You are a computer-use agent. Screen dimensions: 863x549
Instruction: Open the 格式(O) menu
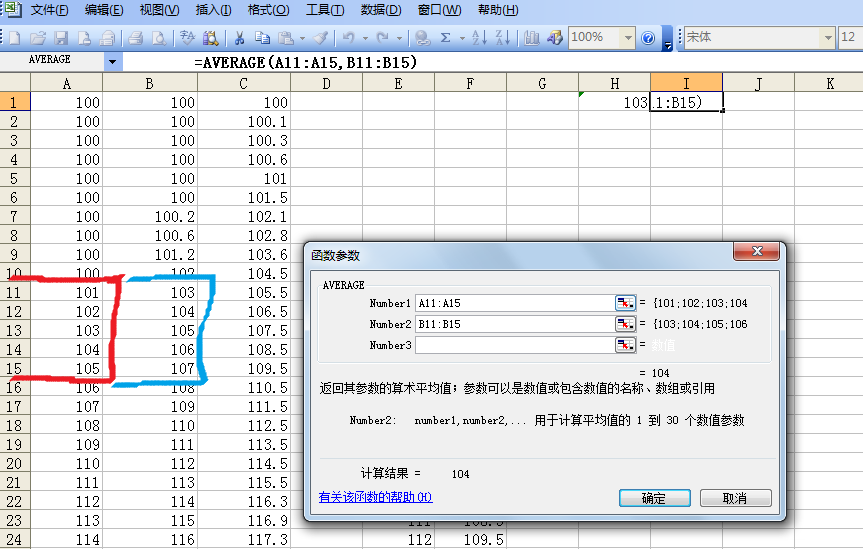(268, 10)
